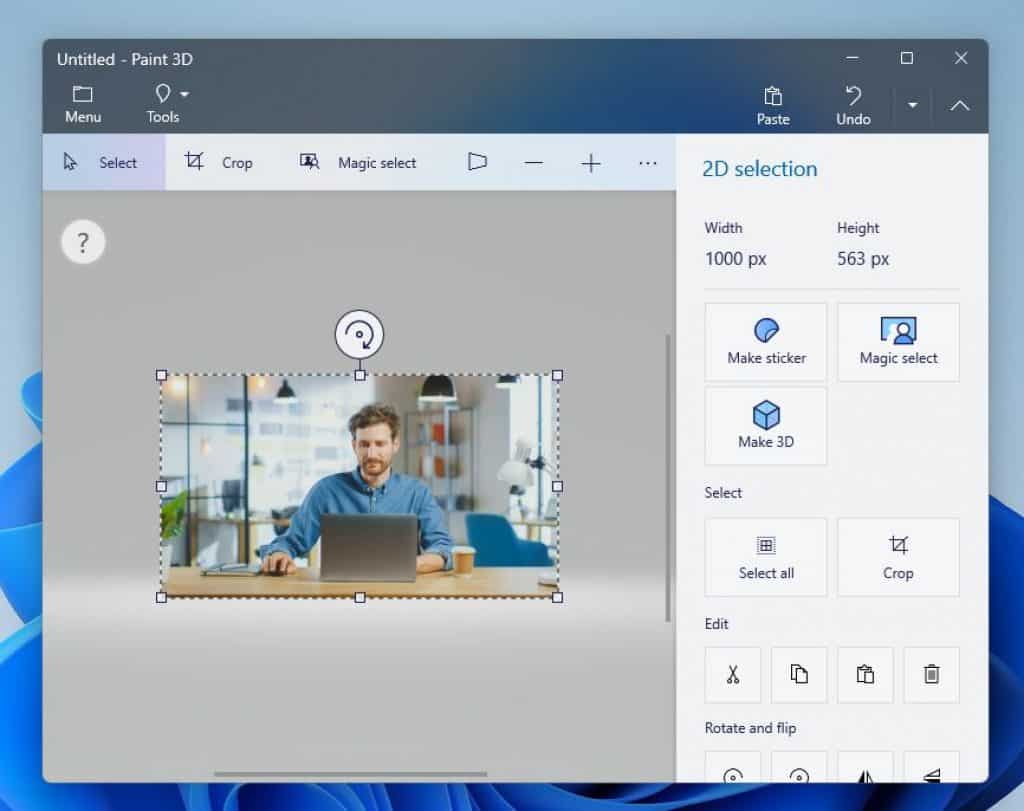
Task: Click Magic select in the side panel
Action: (x=898, y=342)
